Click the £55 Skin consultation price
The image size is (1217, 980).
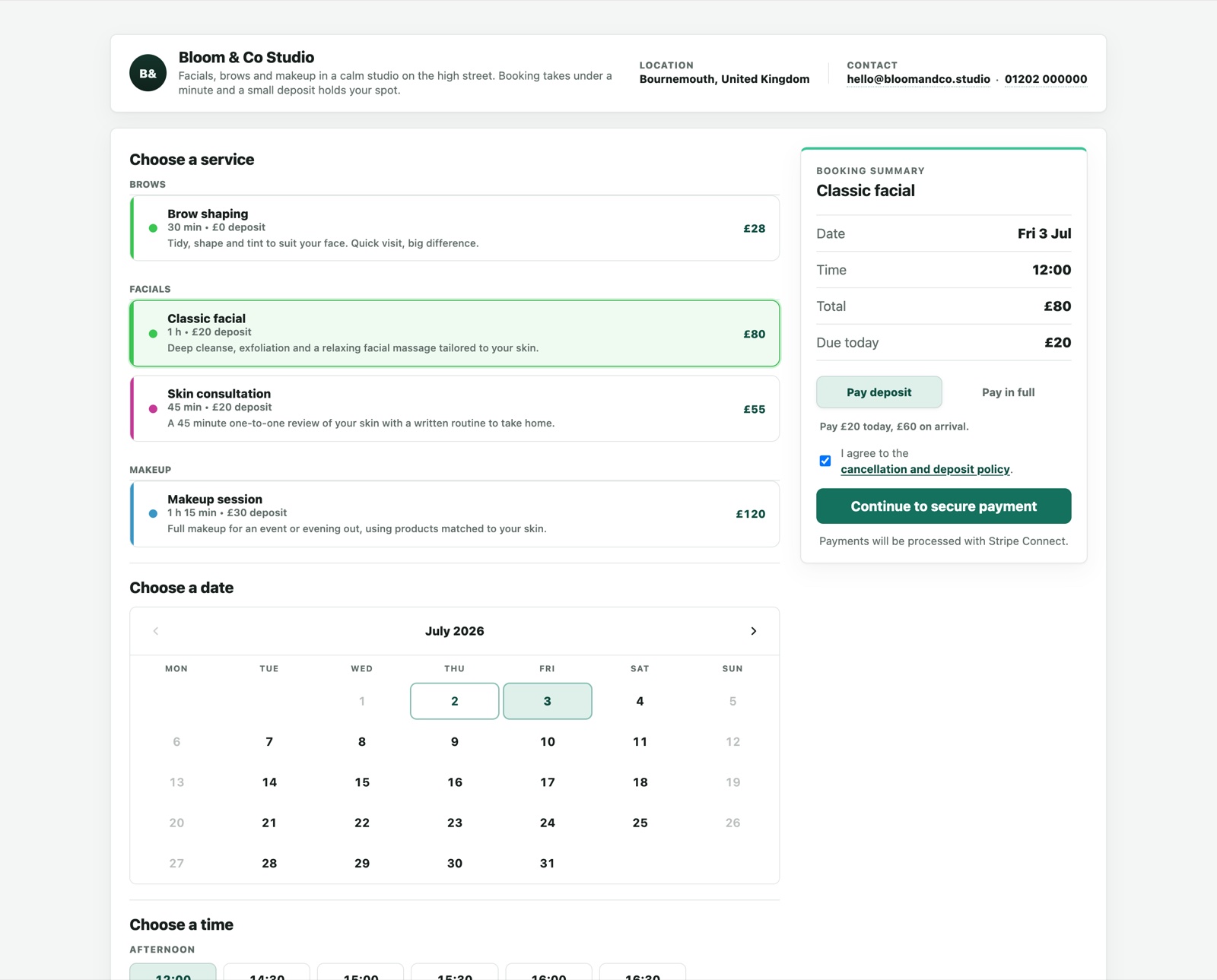click(x=755, y=409)
